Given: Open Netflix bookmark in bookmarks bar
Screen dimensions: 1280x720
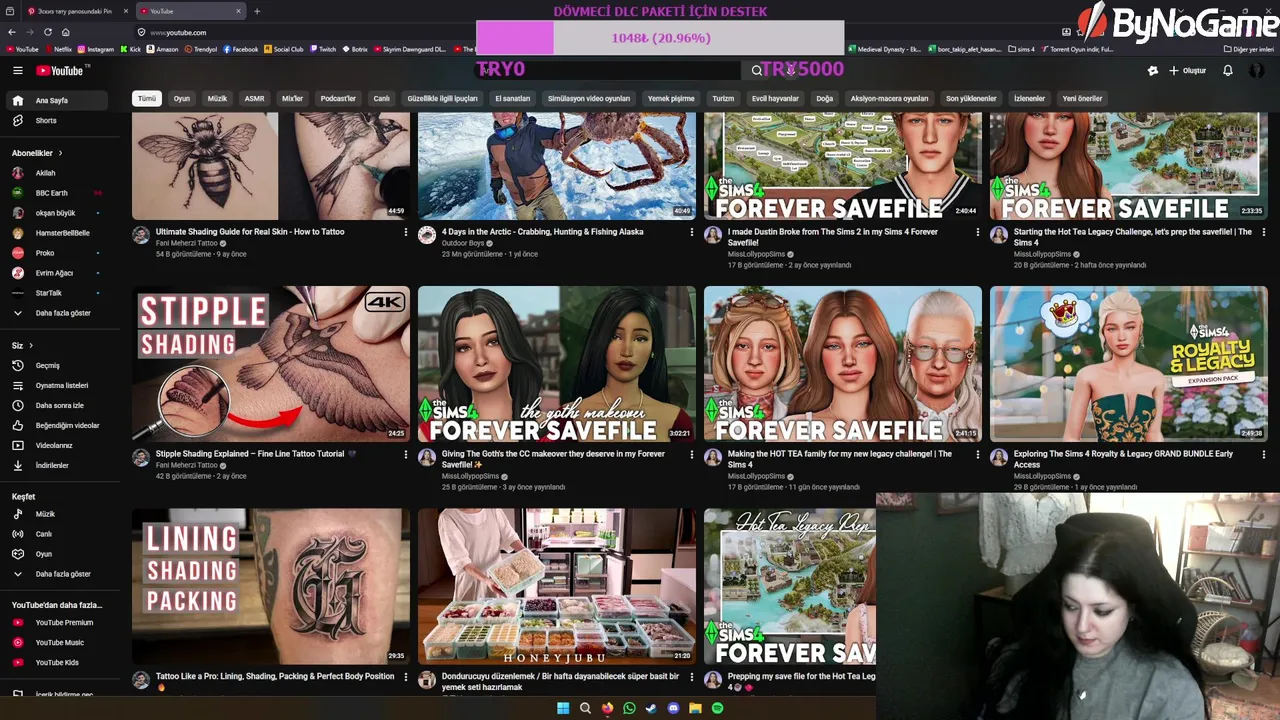Looking at the screenshot, I should [x=58, y=49].
